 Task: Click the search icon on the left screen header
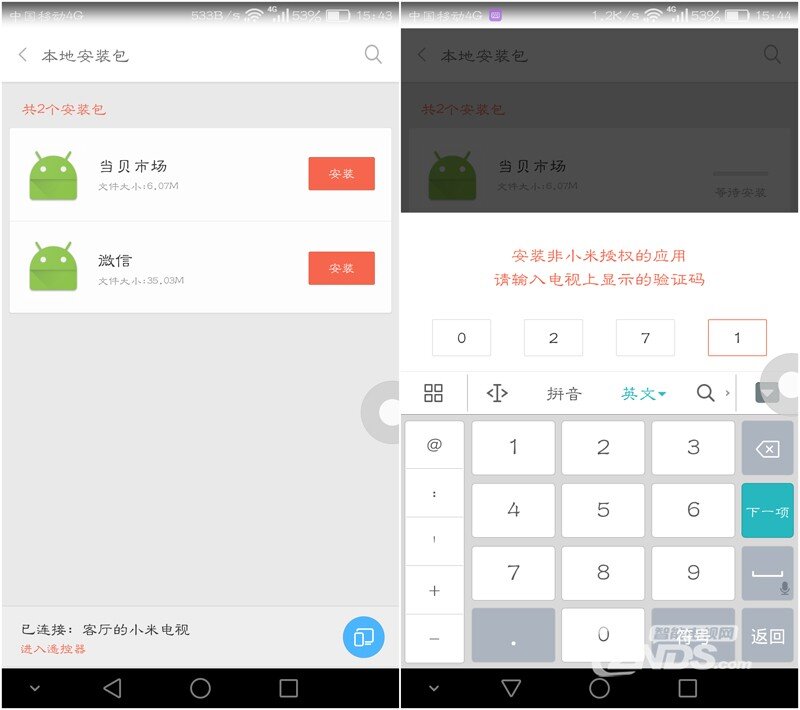(x=373, y=55)
